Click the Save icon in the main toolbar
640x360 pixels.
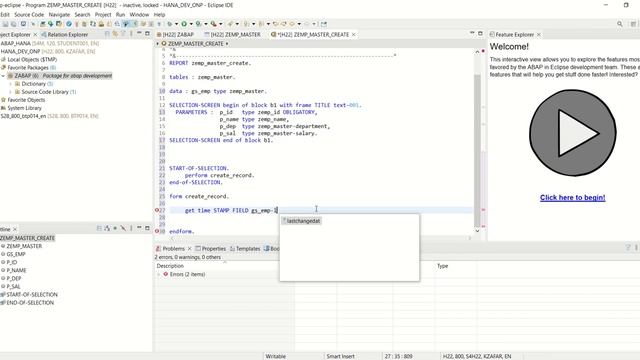coord(5,24)
